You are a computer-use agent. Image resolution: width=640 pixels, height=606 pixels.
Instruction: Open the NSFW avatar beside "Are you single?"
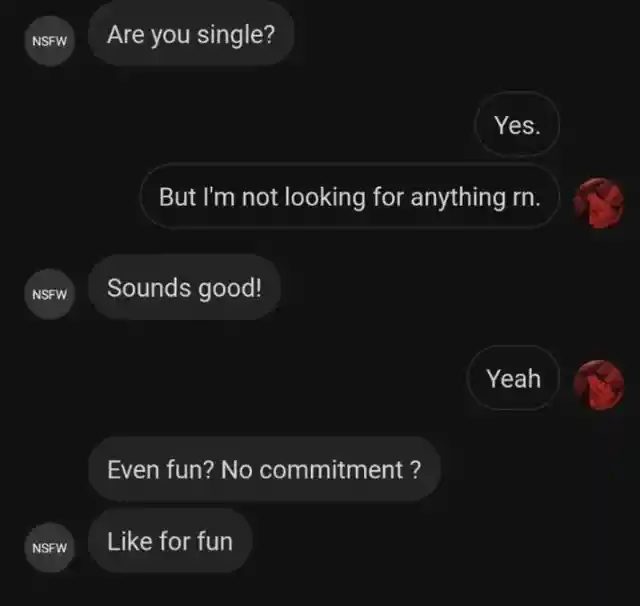coord(49,41)
